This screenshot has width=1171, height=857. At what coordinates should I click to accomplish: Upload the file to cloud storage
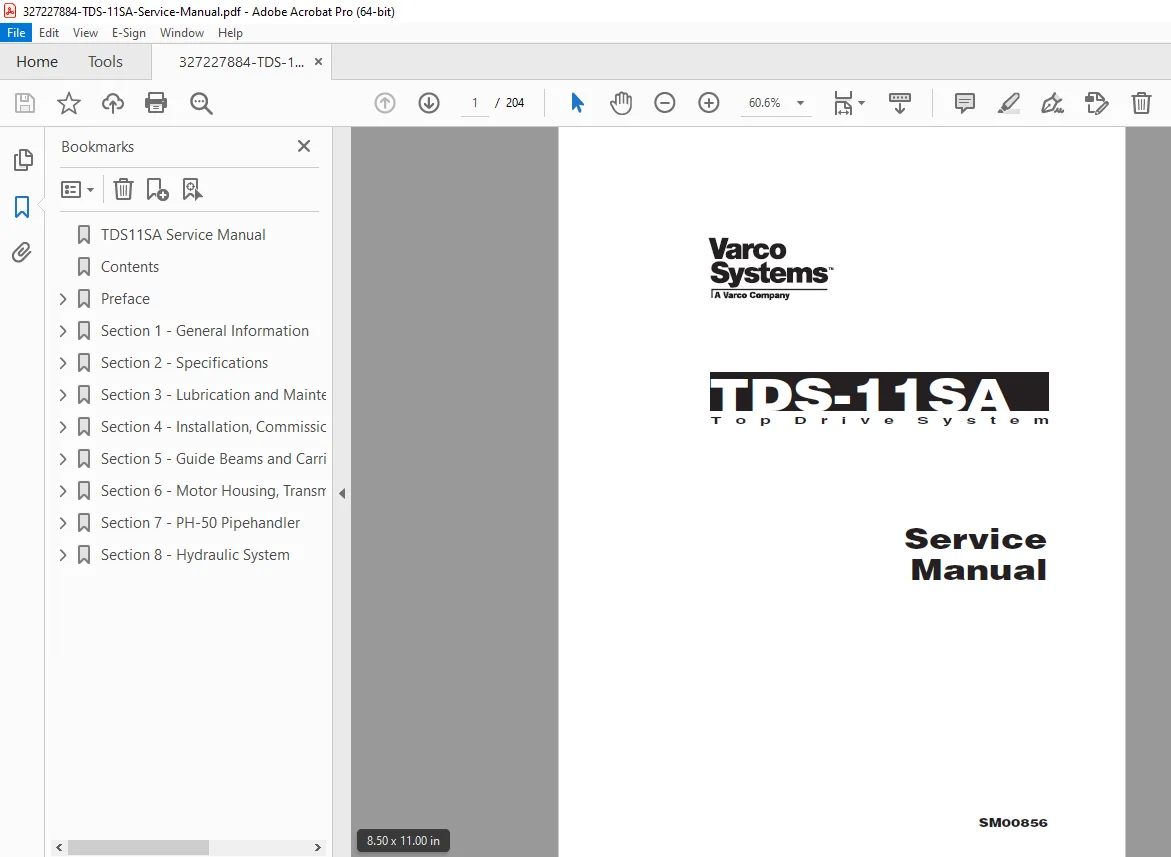click(x=113, y=103)
